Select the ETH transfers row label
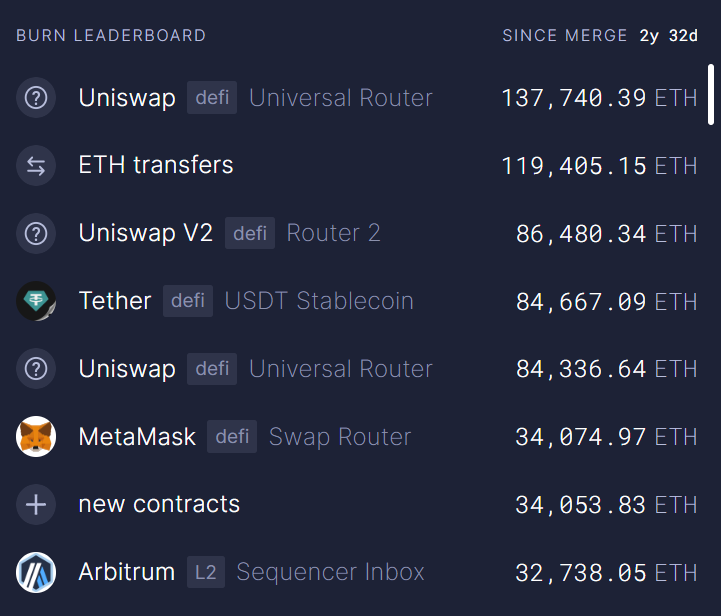Screen dimensions: 721x616 coord(156,165)
